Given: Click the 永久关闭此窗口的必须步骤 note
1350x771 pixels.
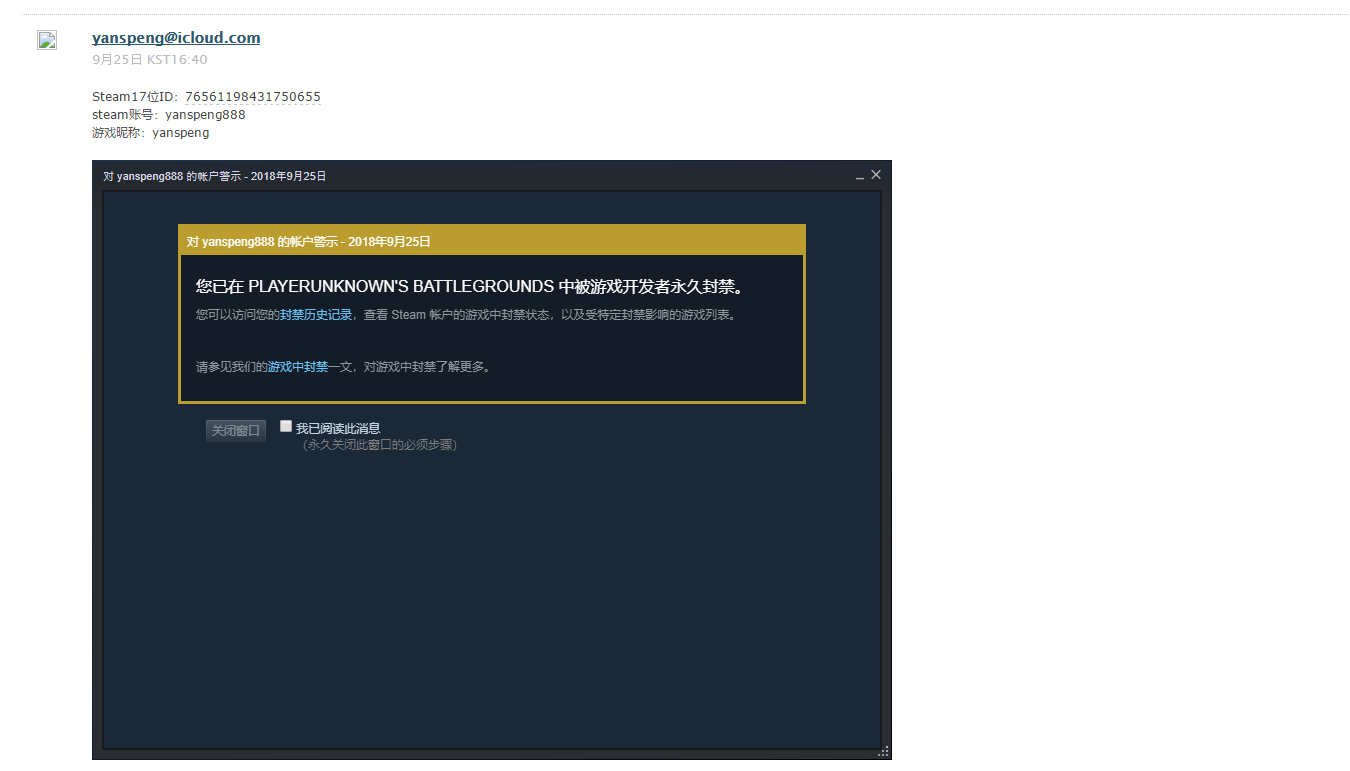Looking at the screenshot, I should point(380,445).
